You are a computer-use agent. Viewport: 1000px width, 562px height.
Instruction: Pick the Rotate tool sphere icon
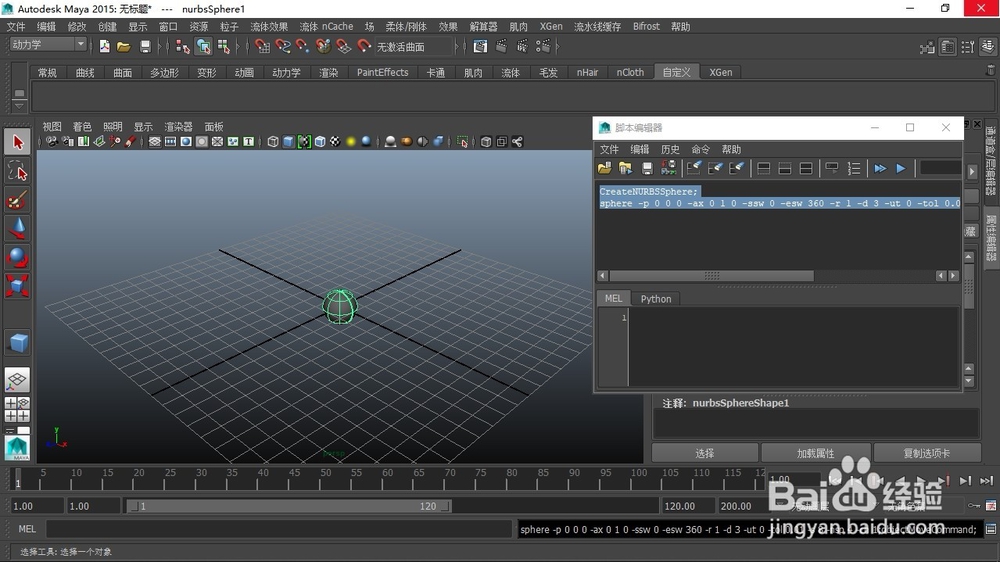[x=17, y=257]
